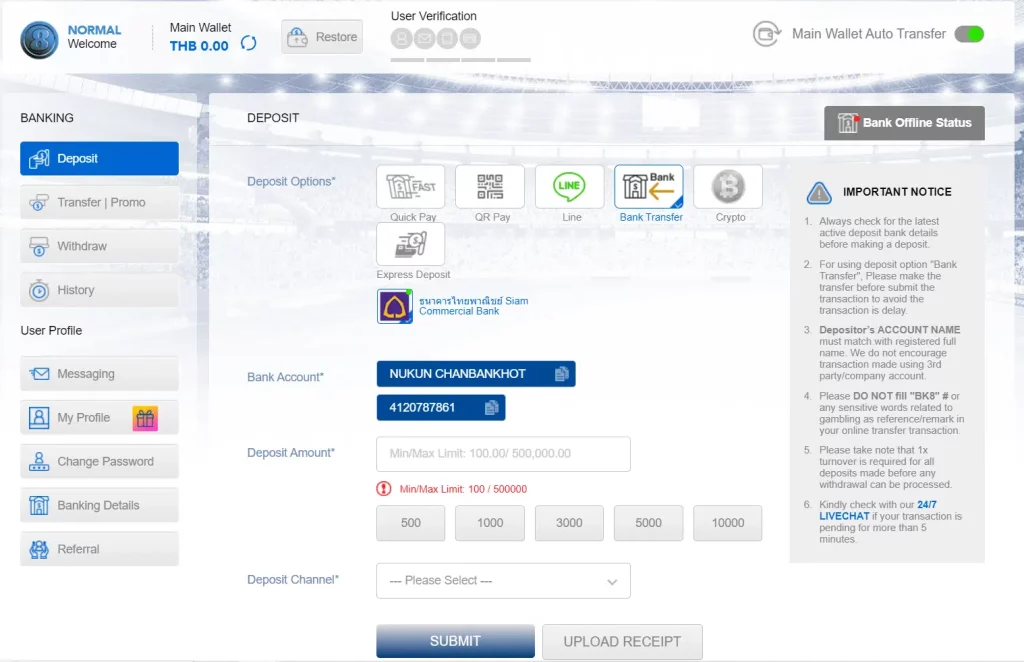Select the Bank Transfer deposit option
Image resolution: width=1024 pixels, height=662 pixels.
[x=649, y=187]
